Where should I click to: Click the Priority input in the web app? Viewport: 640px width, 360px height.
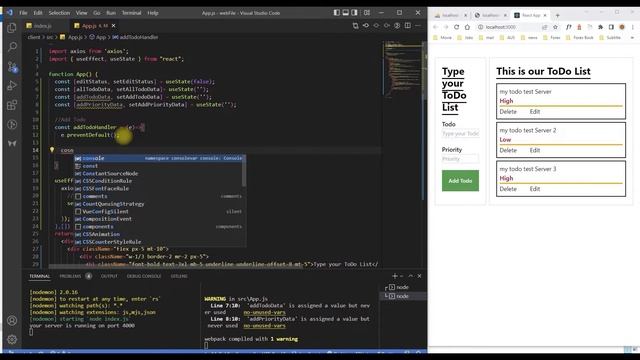pyautogui.click(x=460, y=159)
